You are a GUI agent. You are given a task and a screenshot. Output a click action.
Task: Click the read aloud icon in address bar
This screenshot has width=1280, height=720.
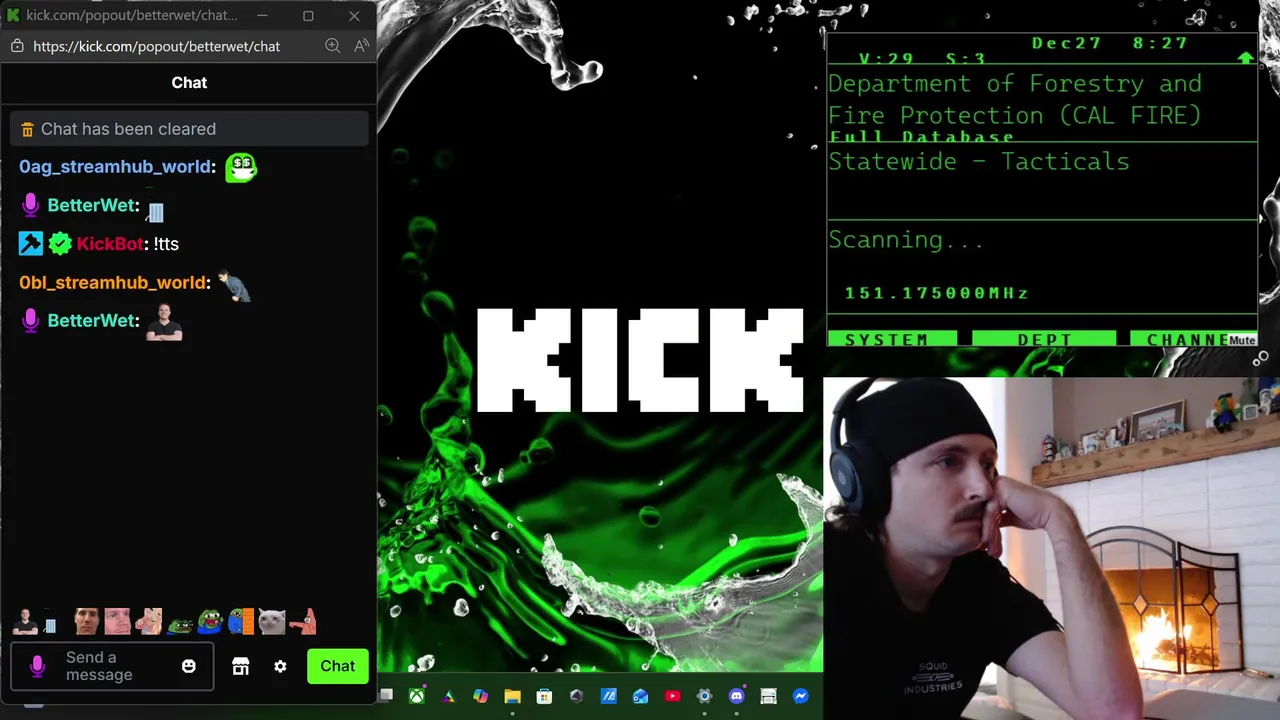point(361,46)
